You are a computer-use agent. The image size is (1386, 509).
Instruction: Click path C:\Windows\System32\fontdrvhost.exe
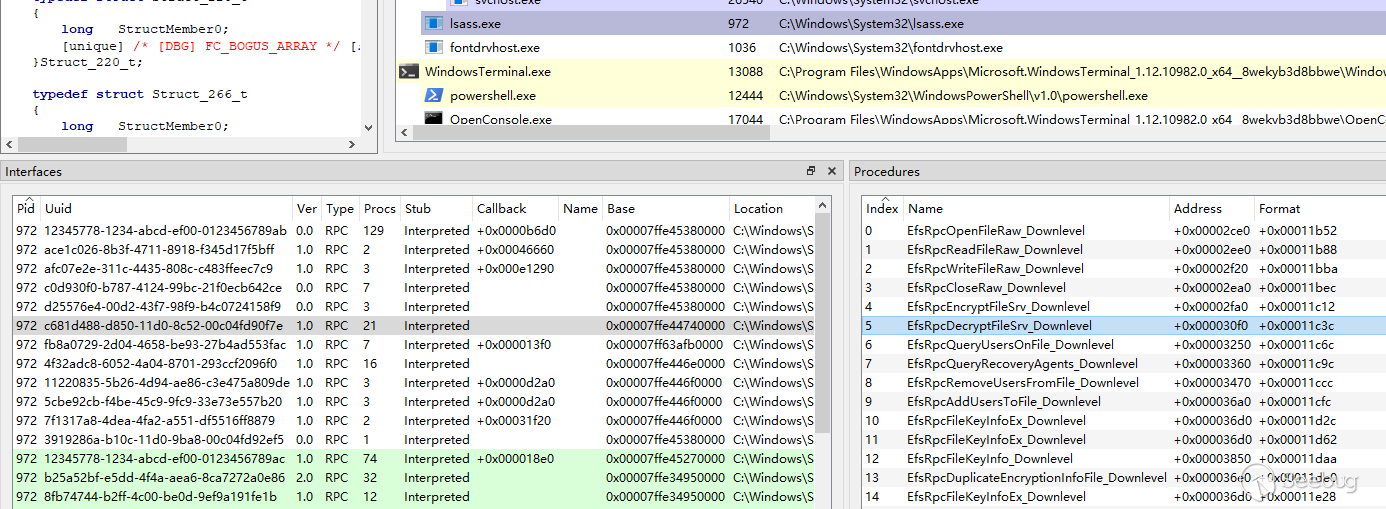[891, 47]
